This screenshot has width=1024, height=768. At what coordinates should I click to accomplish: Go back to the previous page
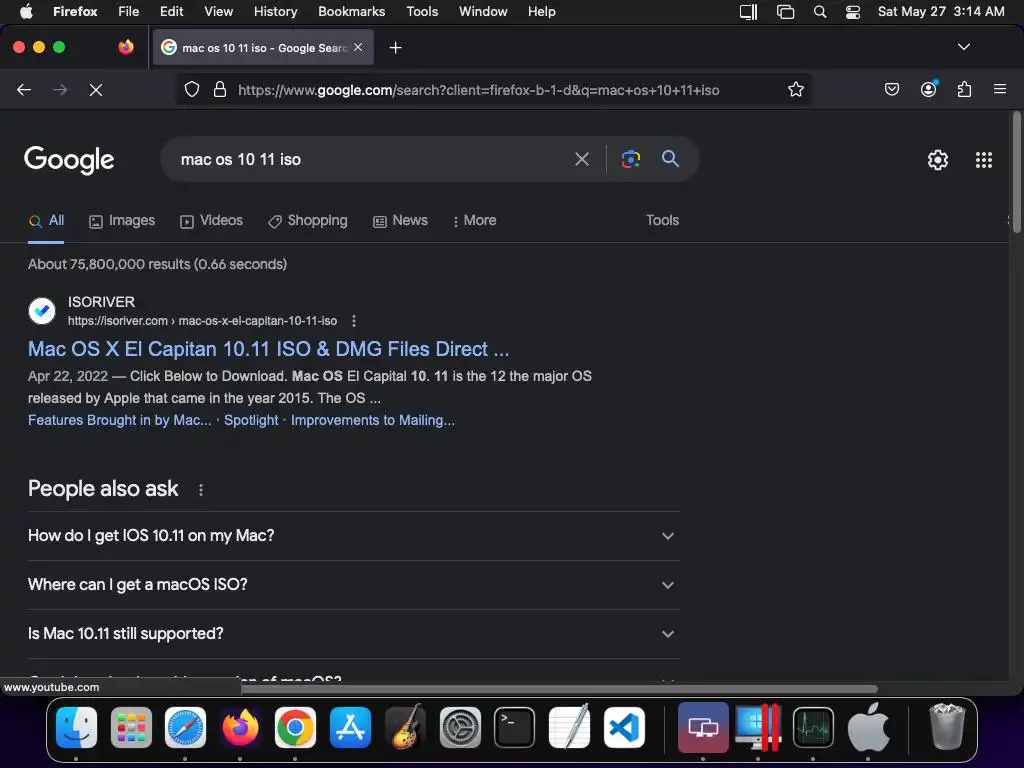coord(24,89)
